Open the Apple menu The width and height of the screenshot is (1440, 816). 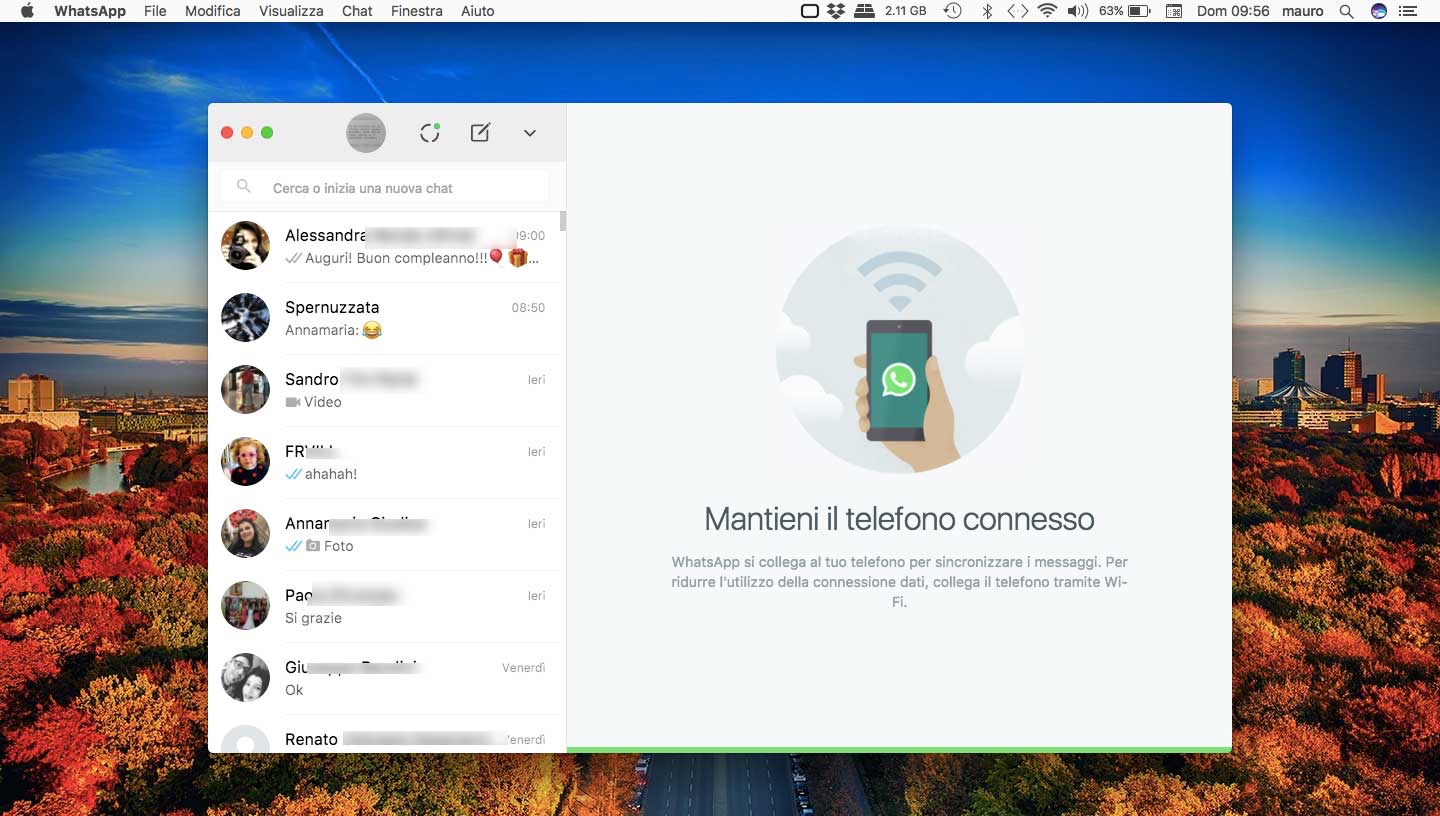pos(27,11)
